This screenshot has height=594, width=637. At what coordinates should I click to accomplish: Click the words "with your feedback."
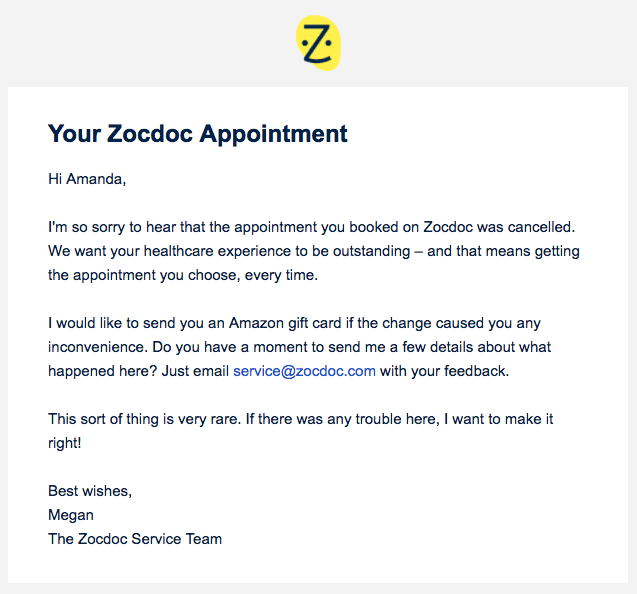coord(444,371)
